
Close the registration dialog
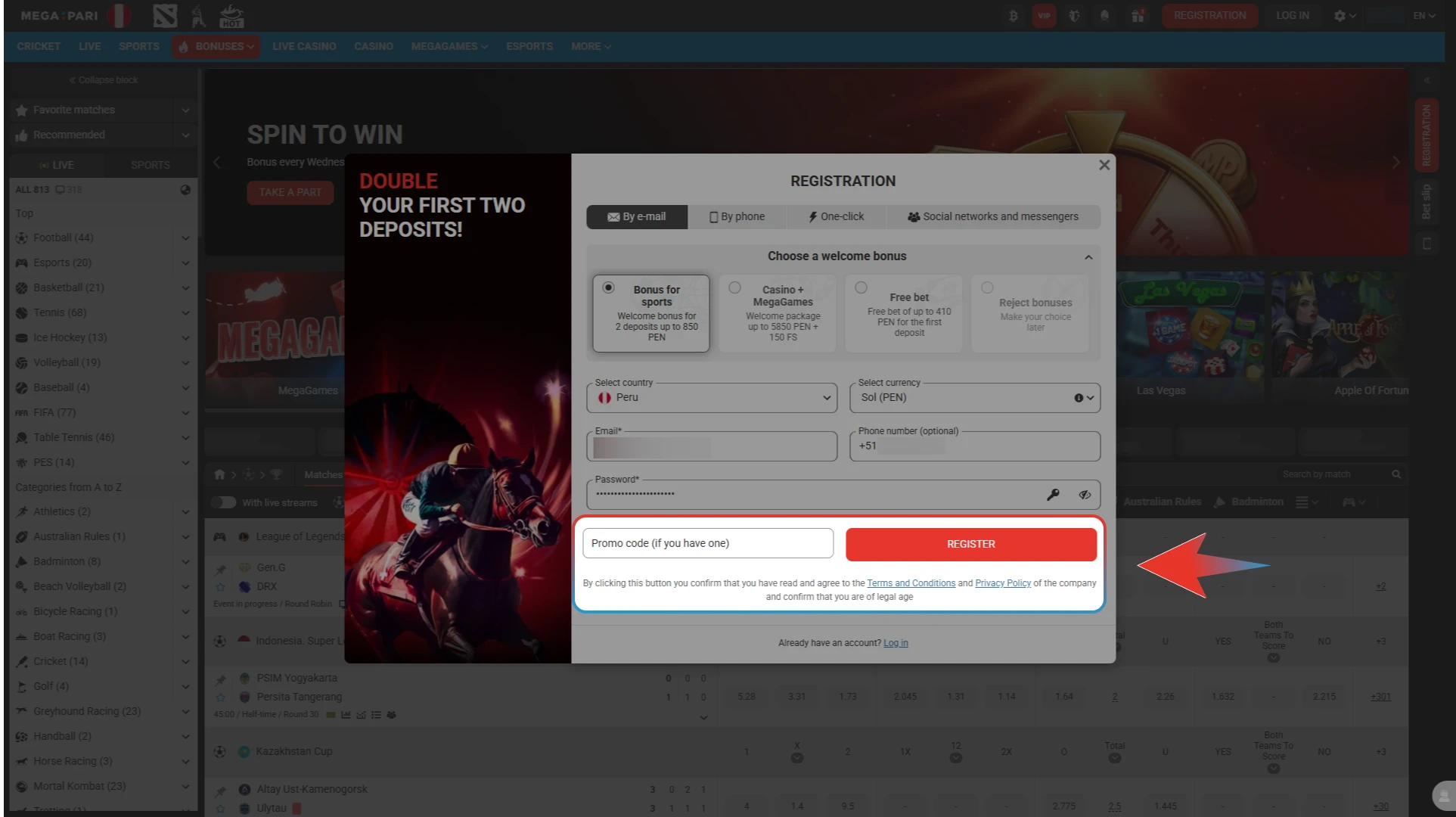pyautogui.click(x=1104, y=165)
